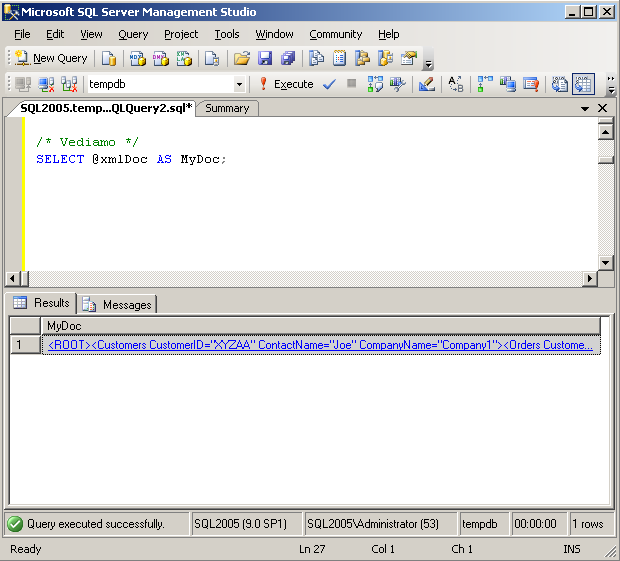Viewport: 620px width, 561px height.
Task: Open the File menu
Action: click(22, 34)
